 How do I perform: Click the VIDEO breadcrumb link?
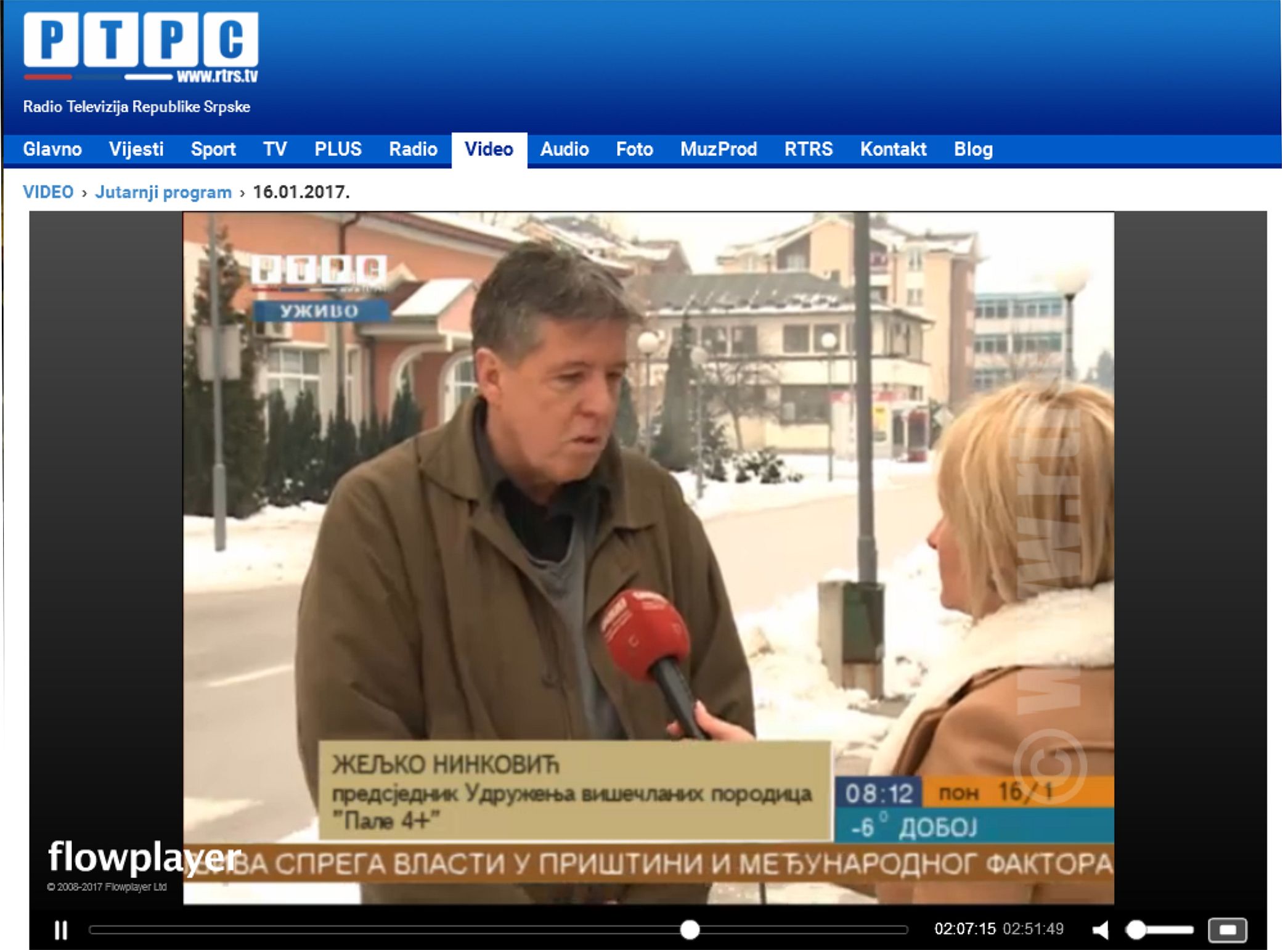point(48,192)
